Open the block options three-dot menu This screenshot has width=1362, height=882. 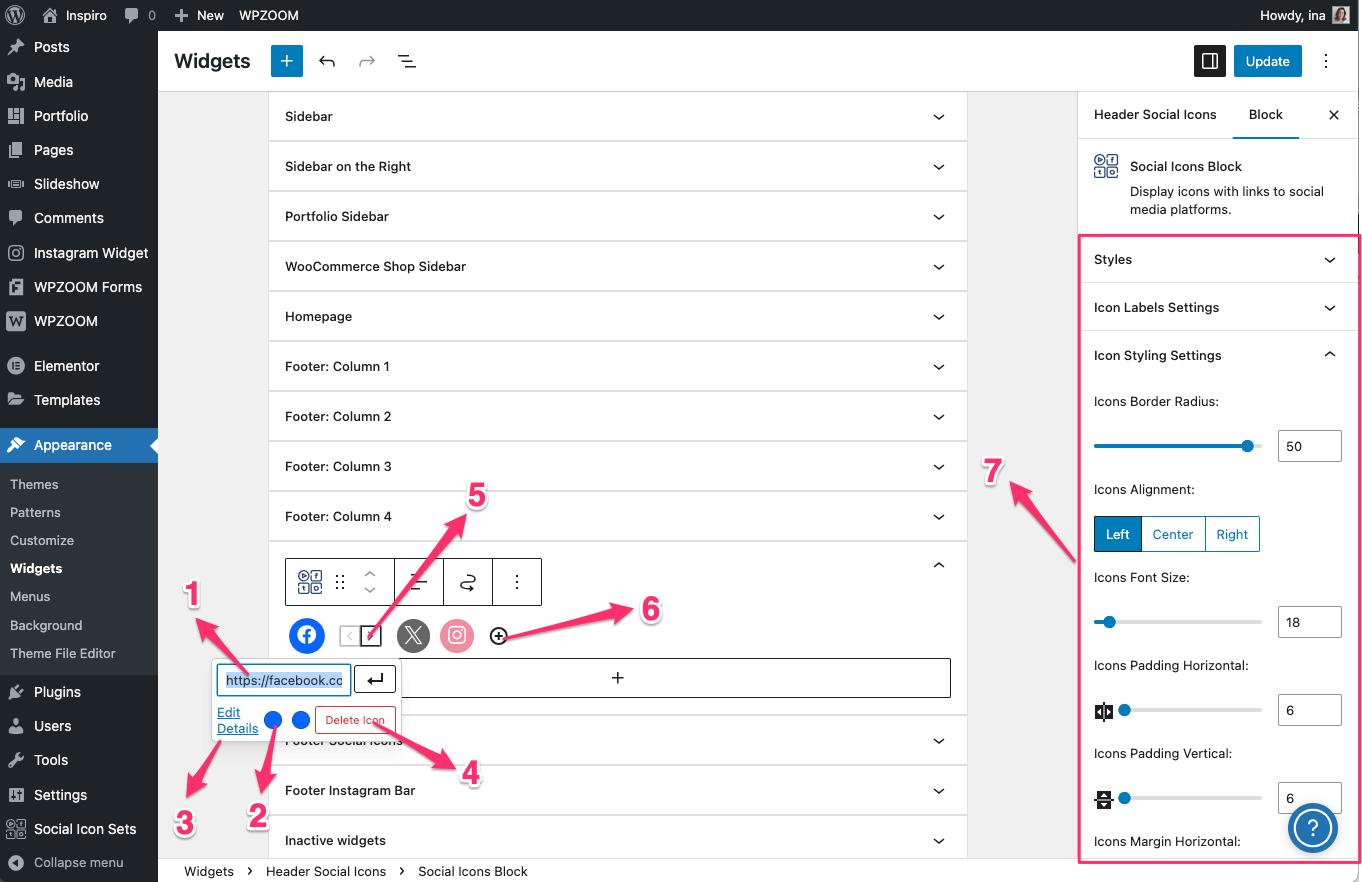click(517, 582)
